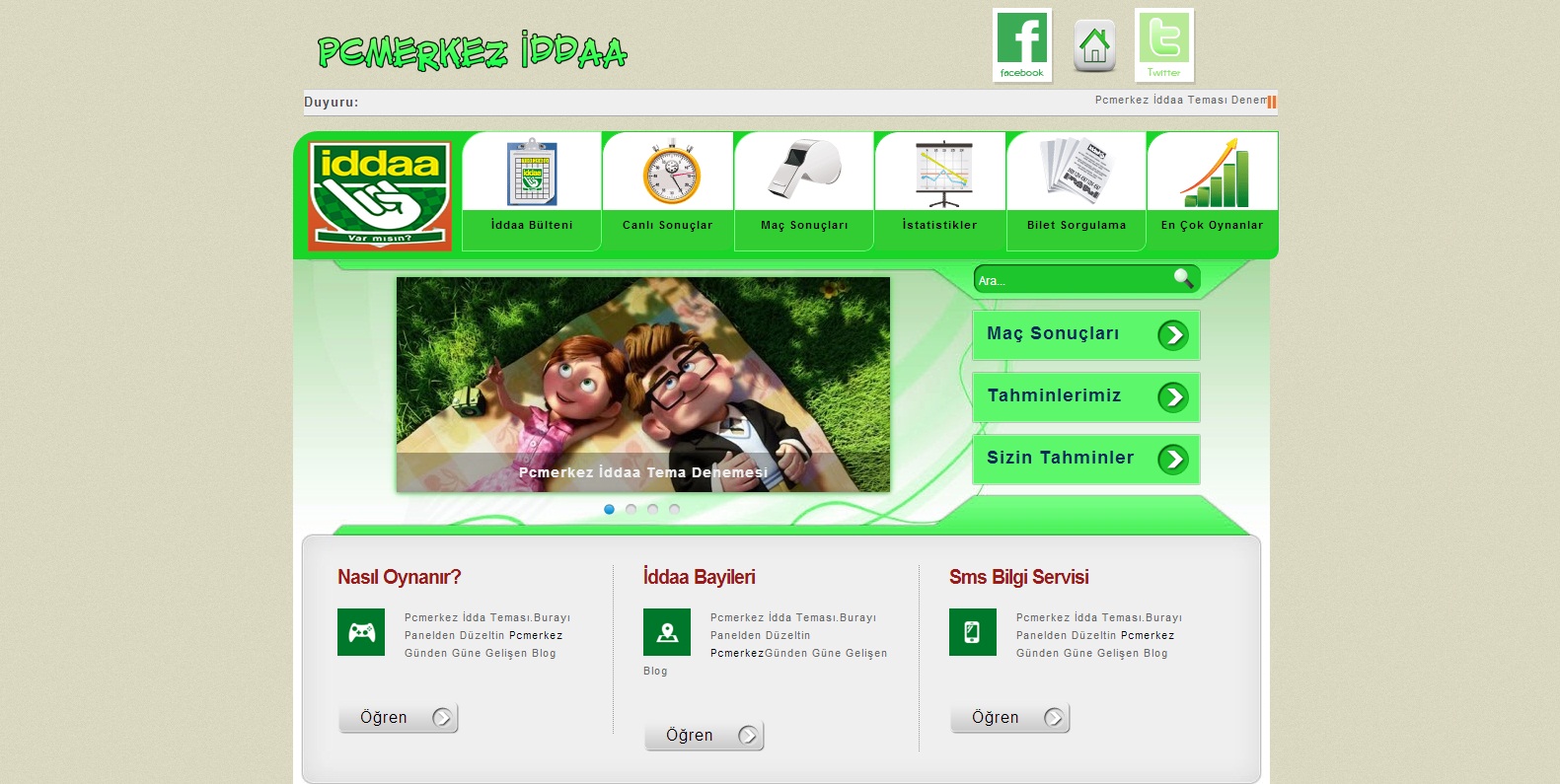
Task: Click the İddaa Bayileri heading
Action: 700,577
